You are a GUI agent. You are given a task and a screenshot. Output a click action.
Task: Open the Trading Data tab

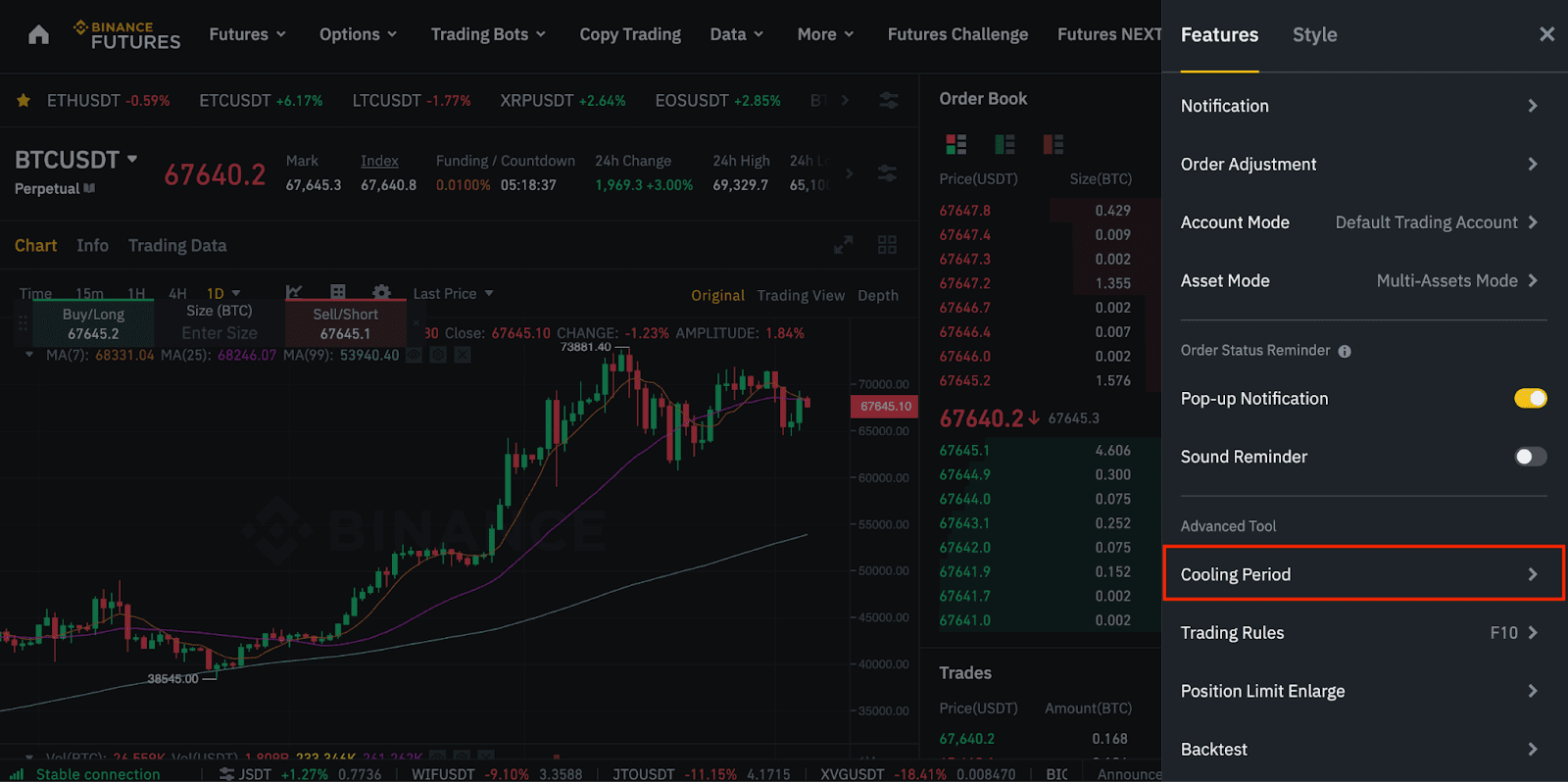pyautogui.click(x=177, y=245)
